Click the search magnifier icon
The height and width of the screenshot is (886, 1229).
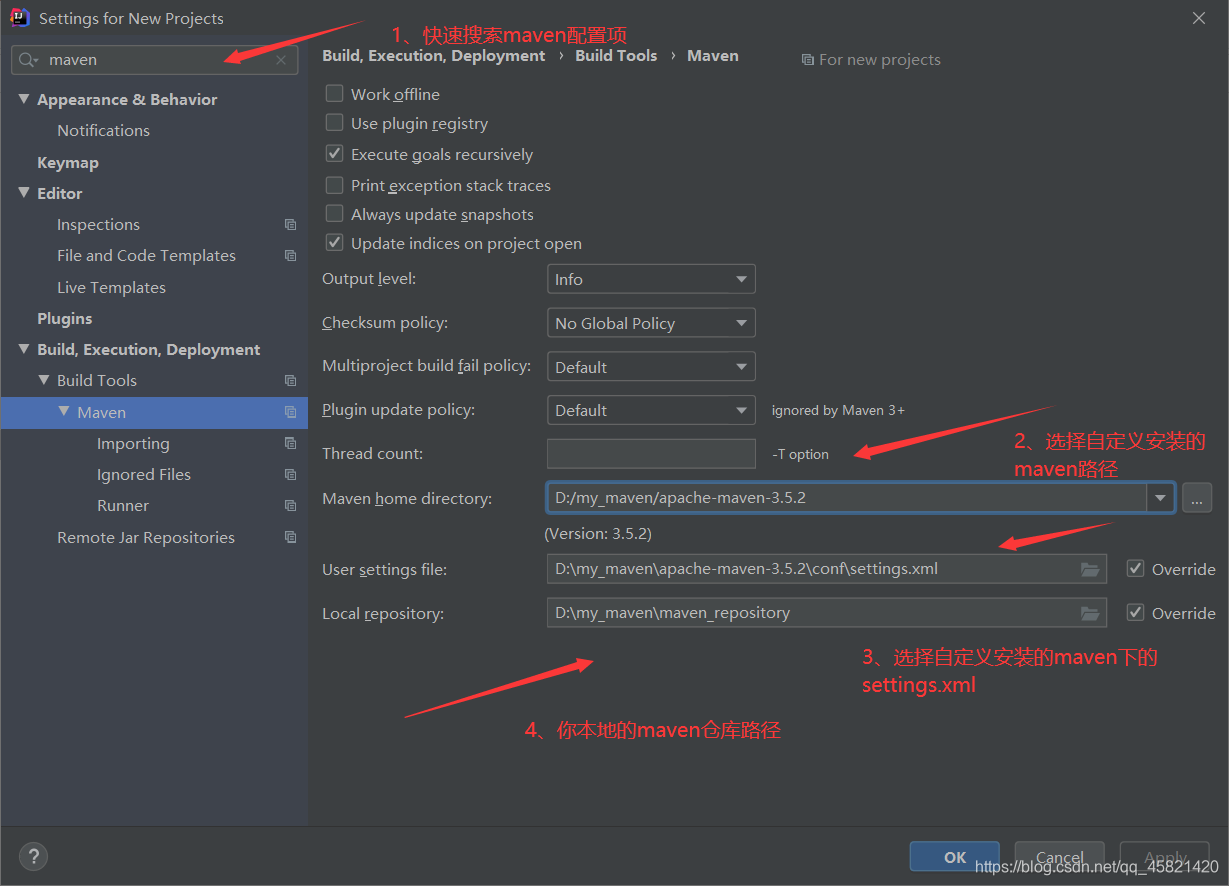pos(29,60)
